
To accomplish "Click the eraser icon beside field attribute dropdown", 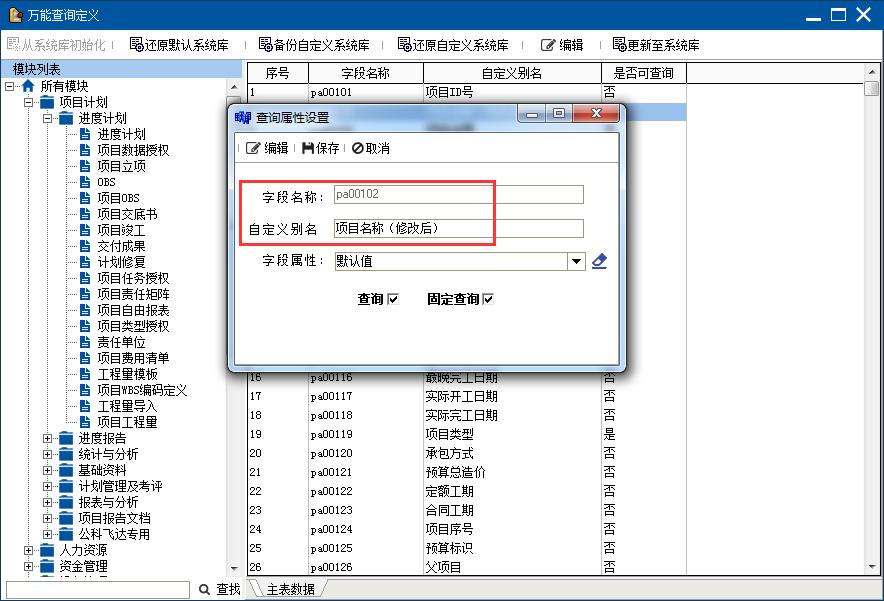I will 599,261.
